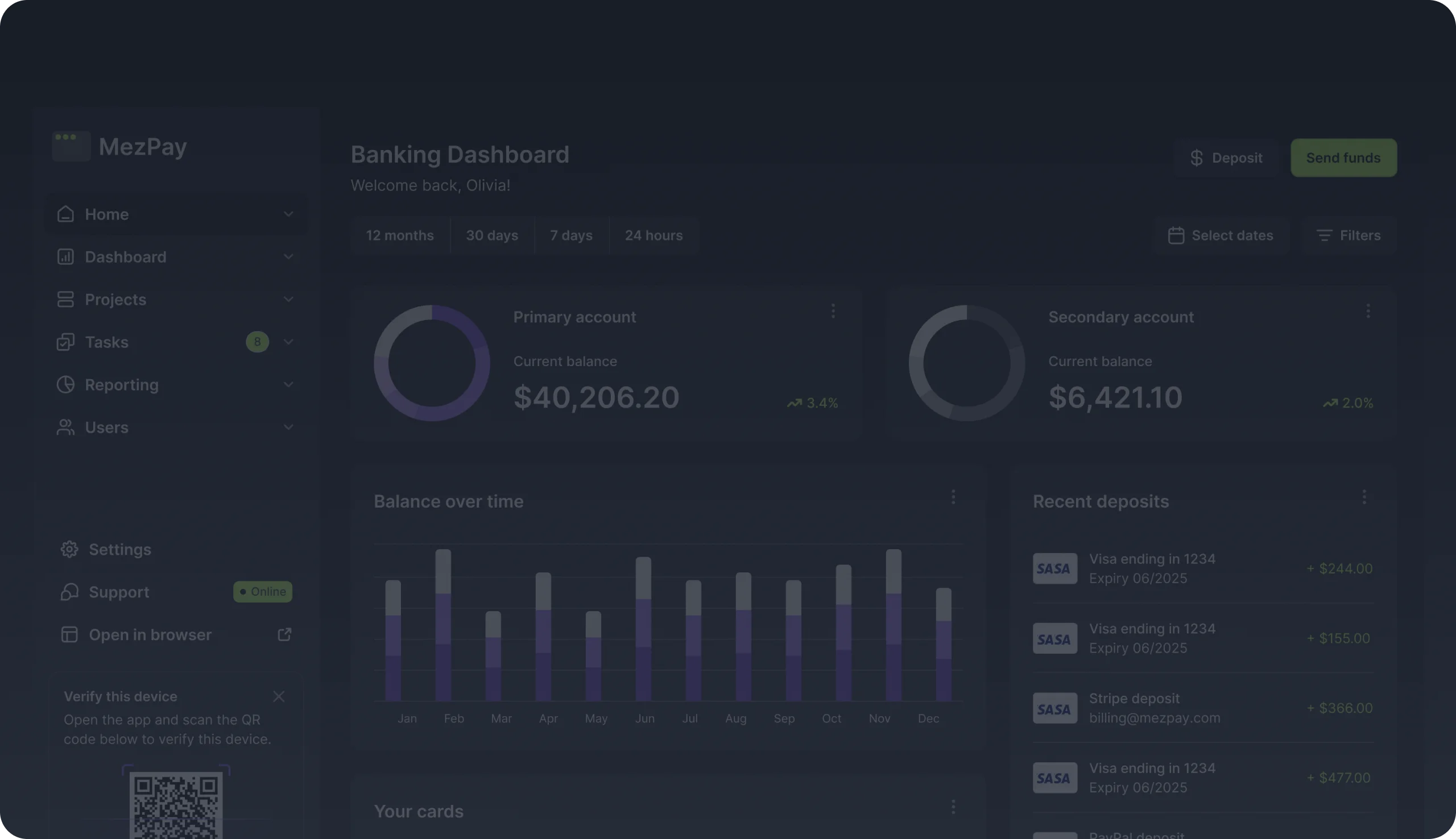Open Primary account three-dot menu

click(833, 311)
